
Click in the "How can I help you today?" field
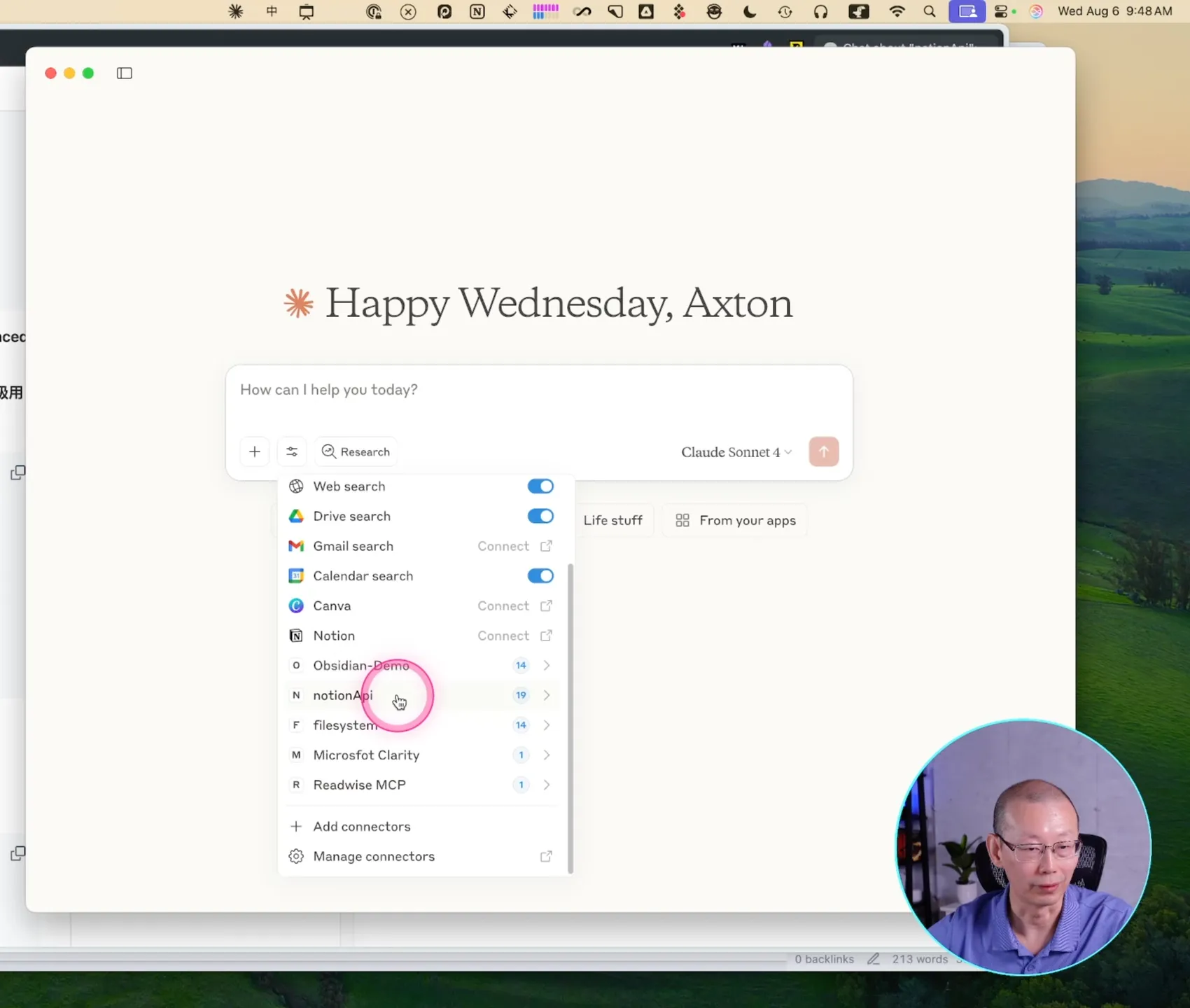tap(539, 390)
